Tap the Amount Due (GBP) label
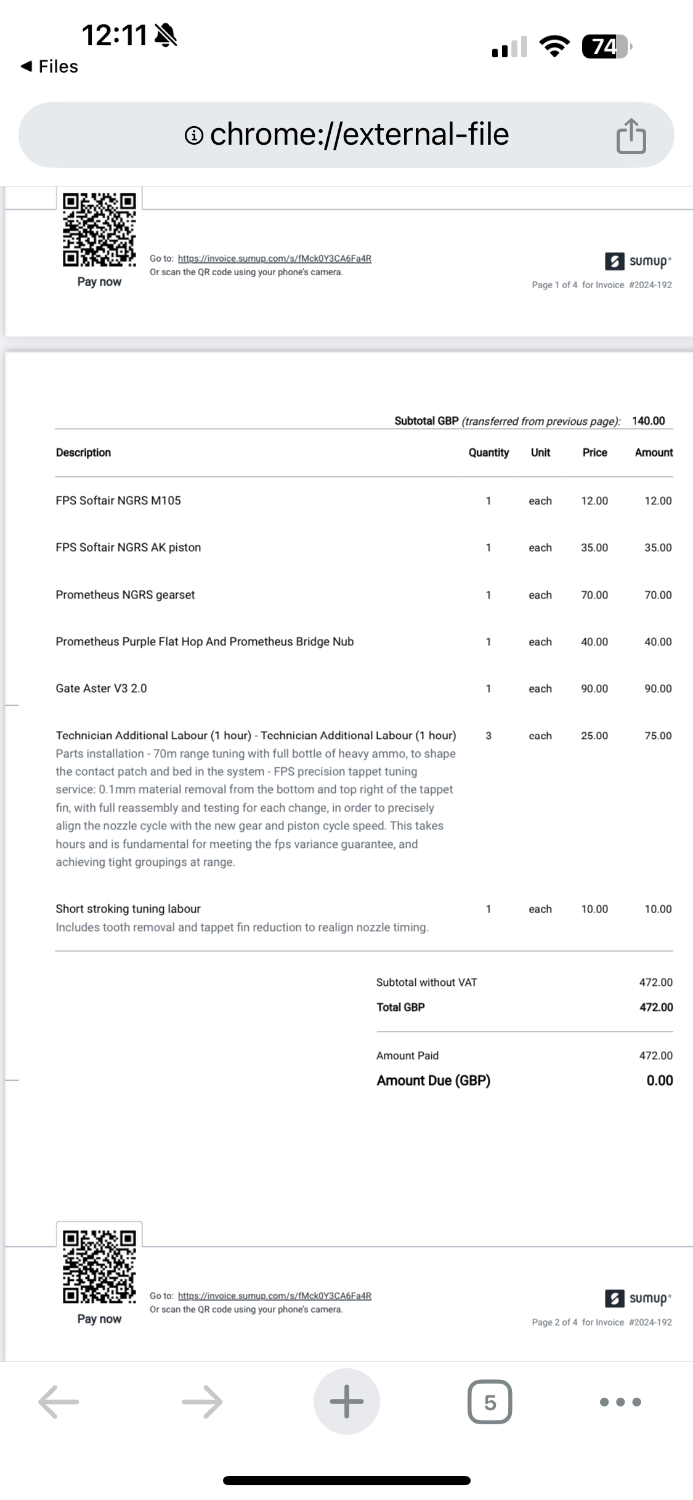Viewport: 693px width, 1500px height. click(433, 1080)
